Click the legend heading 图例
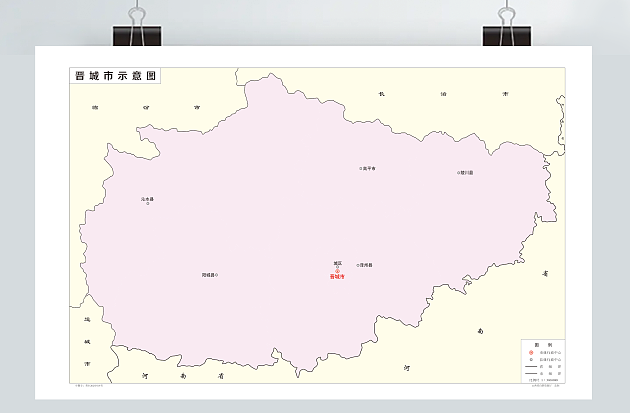This screenshot has height=413, width=630. pyautogui.click(x=541, y=345)
